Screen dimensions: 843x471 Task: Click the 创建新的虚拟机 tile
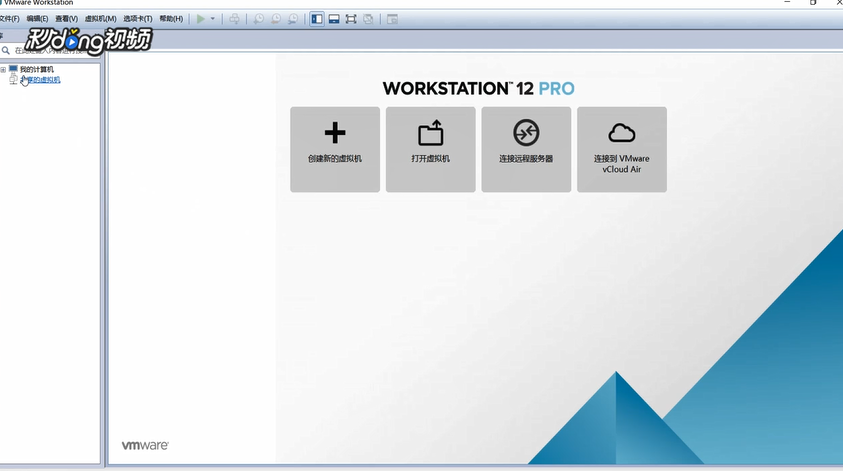pos(335,149)
